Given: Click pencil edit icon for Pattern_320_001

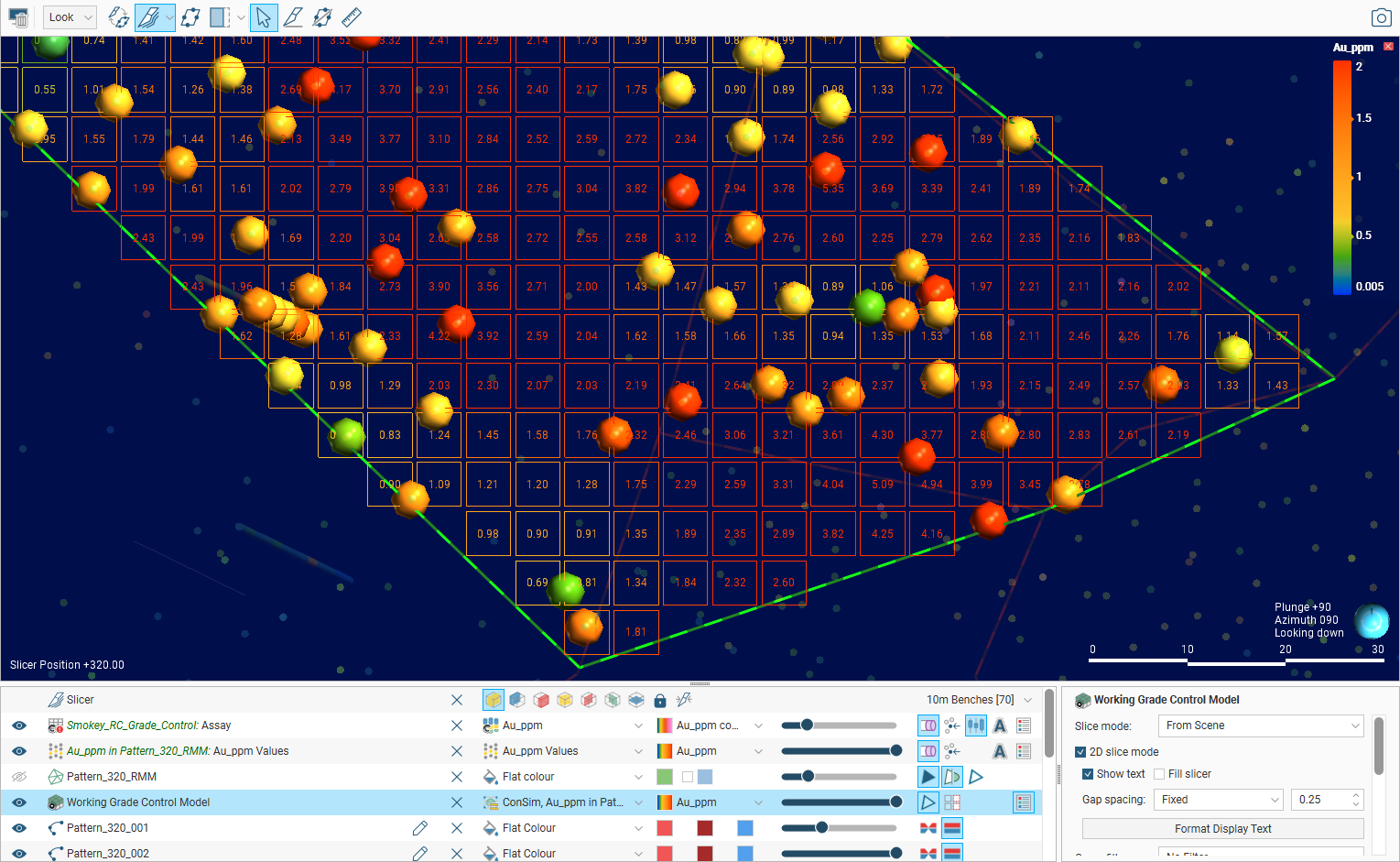Looking at the screenshot, I should point(419,828).
